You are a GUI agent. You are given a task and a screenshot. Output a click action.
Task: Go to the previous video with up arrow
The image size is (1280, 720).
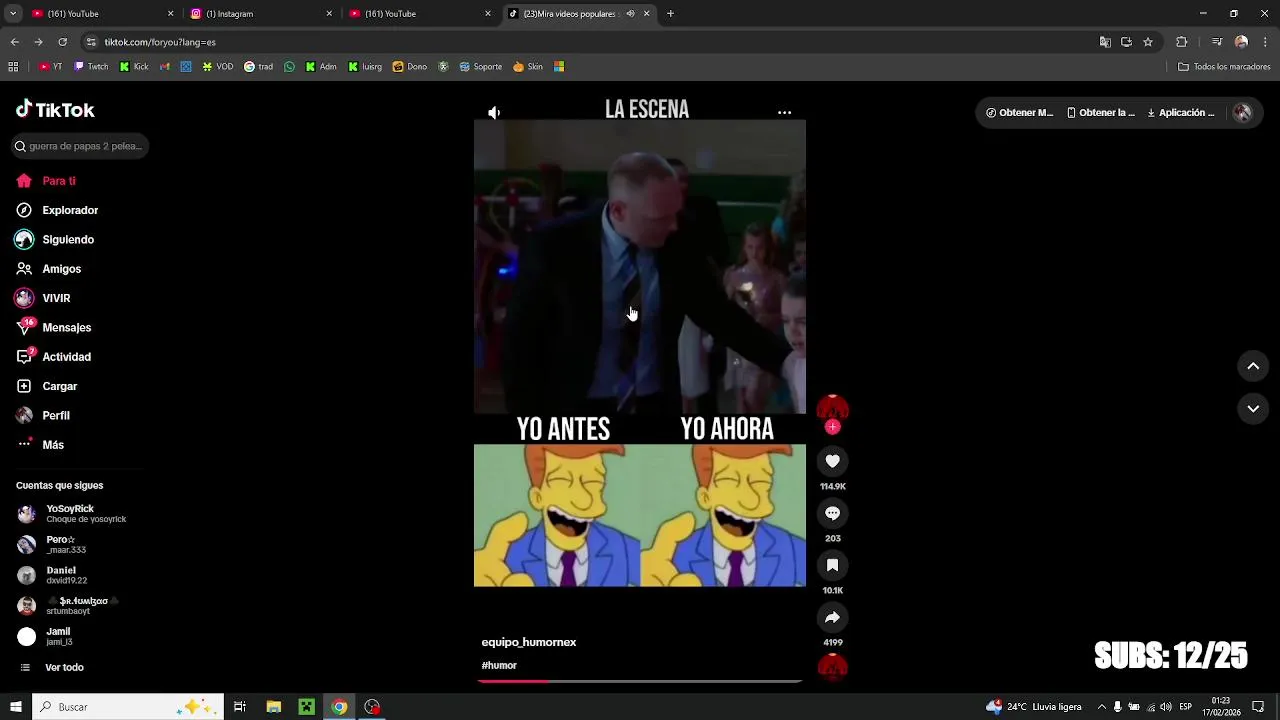(1253, 366)
